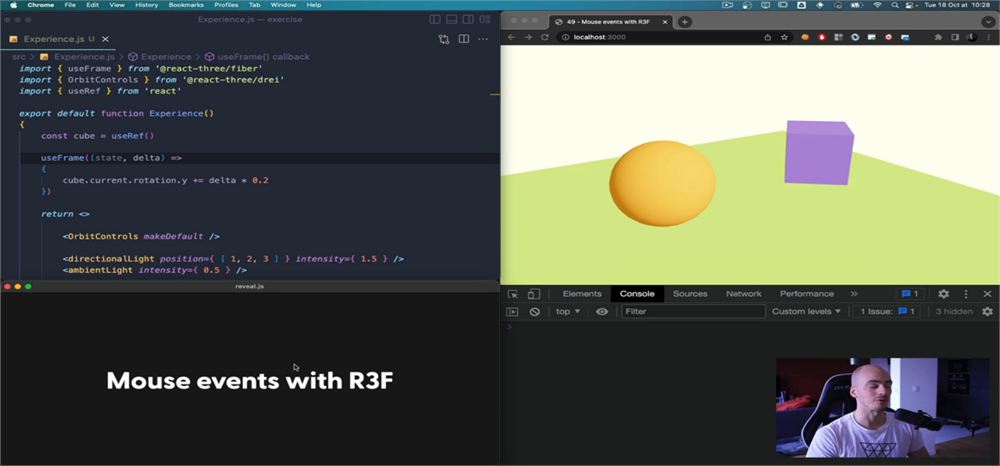Click the purple cube in the 3D scene
1000x466 pixels.
coord(819,152)
